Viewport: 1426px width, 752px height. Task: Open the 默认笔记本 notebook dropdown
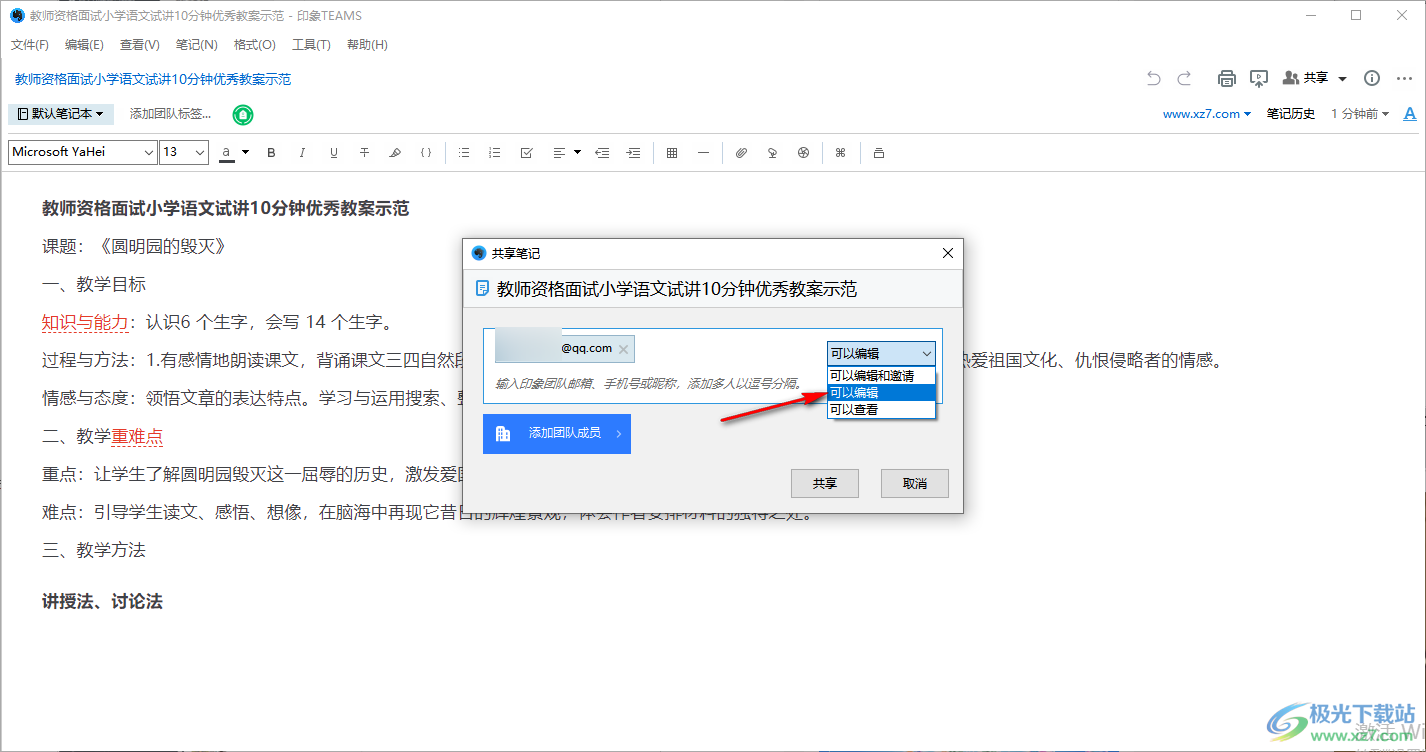[x=61, y=114]
